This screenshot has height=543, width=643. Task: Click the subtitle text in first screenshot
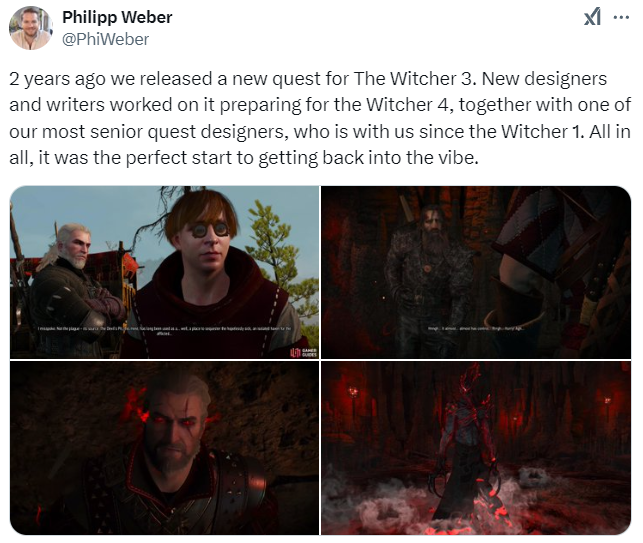click(x=164, y=331)
